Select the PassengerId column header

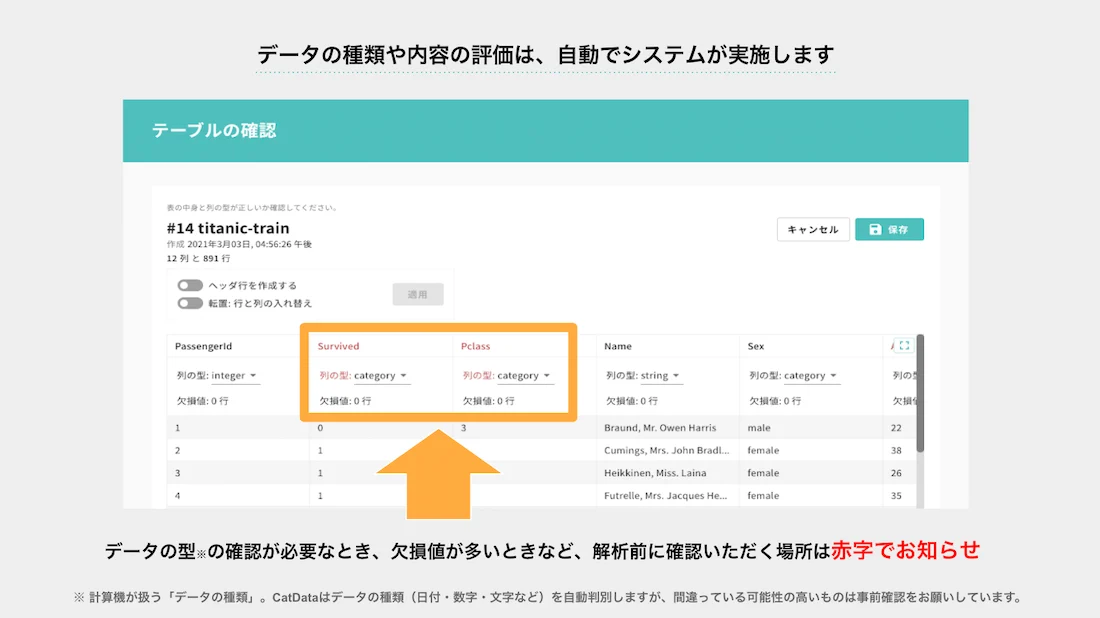click(x=203, y=346)
